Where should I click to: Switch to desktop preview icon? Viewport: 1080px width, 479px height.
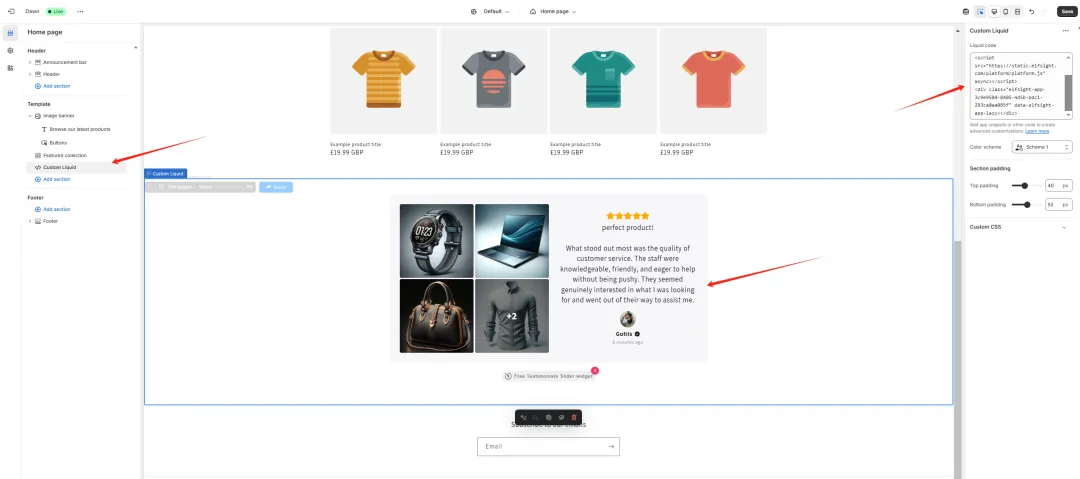(993, 11)
